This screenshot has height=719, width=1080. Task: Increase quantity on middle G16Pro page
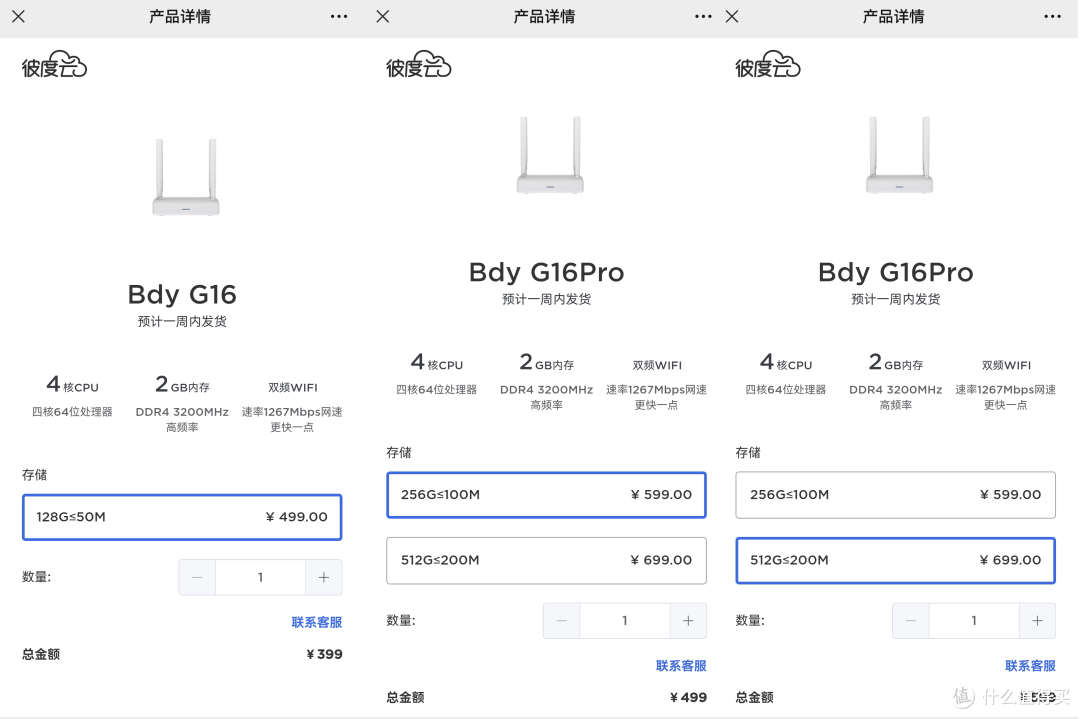(x=688, y=621)
